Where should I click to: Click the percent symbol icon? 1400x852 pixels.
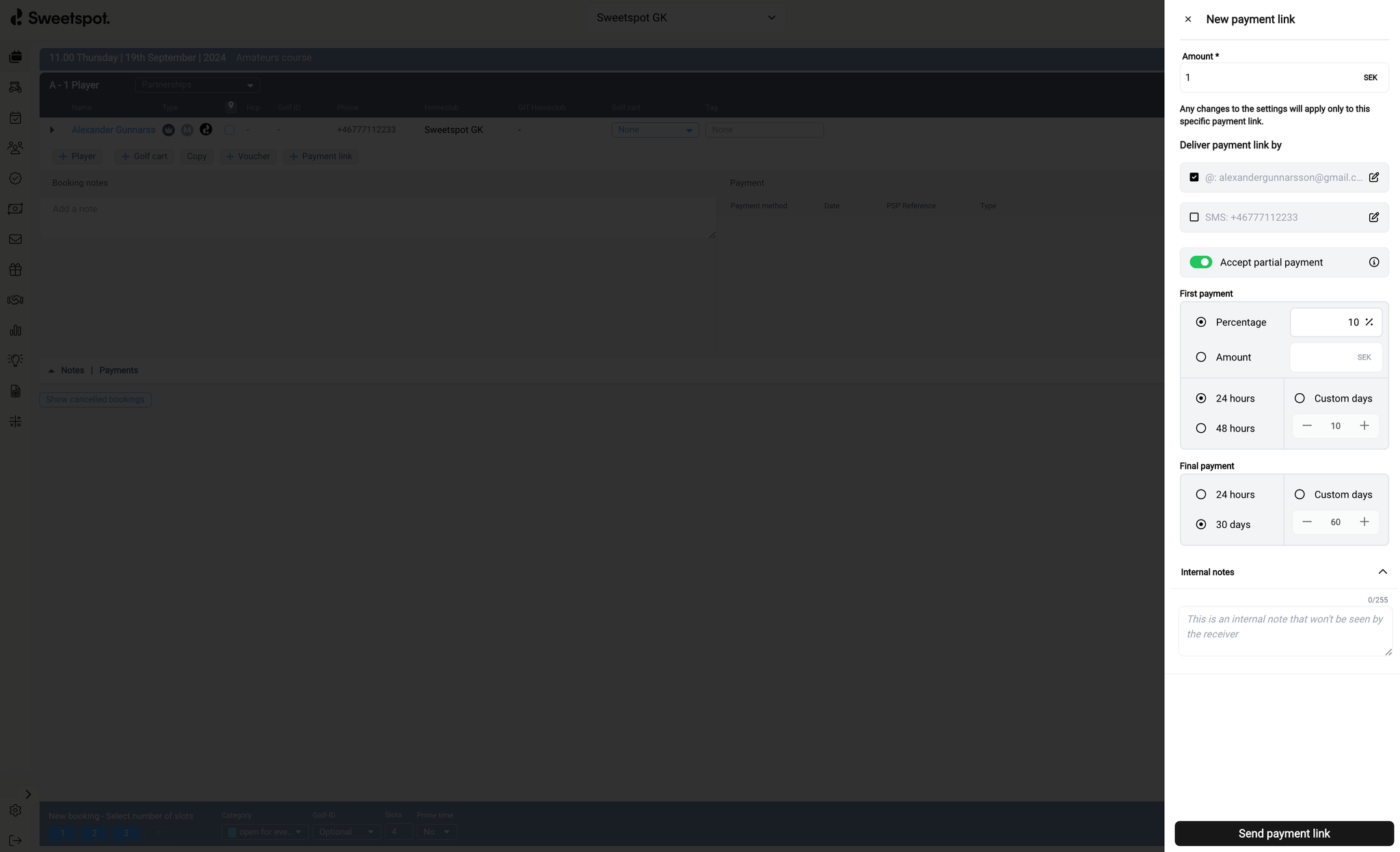(x=1369, y=322)
